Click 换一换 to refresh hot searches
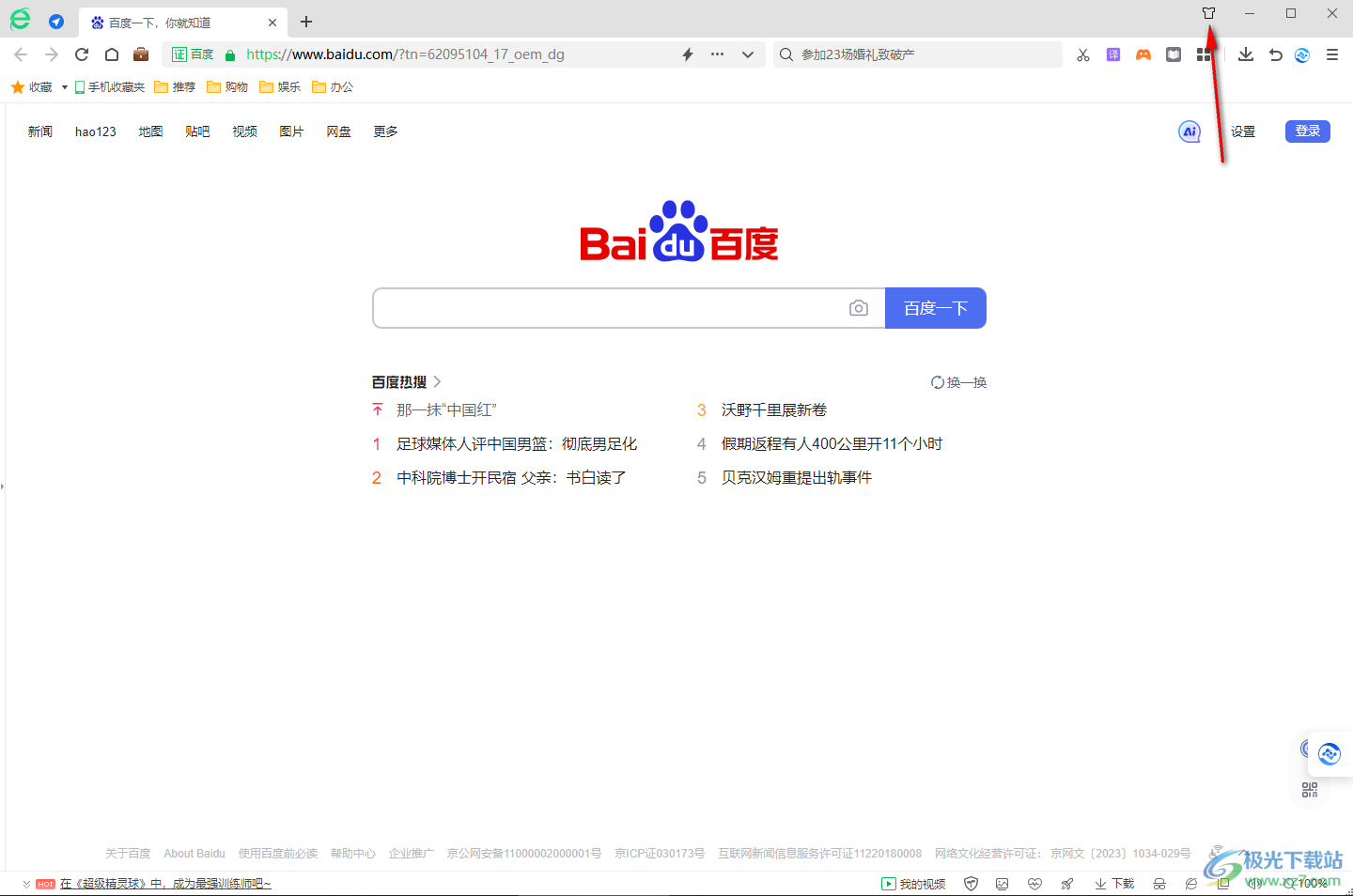Viewport: 1353px width, 896px height. pyautogui.click(x=958, y=382)
